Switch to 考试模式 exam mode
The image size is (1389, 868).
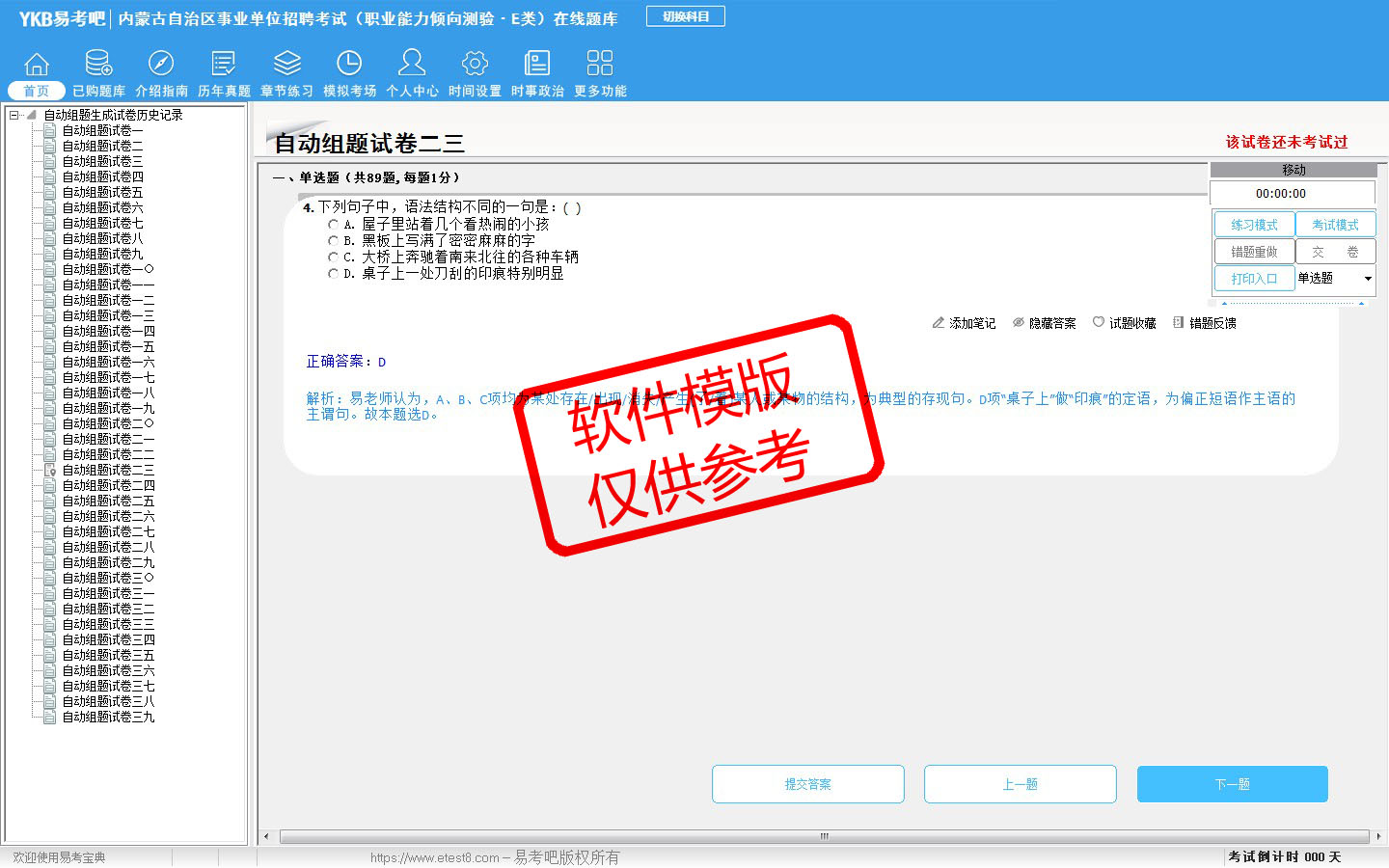[1335, 225]
